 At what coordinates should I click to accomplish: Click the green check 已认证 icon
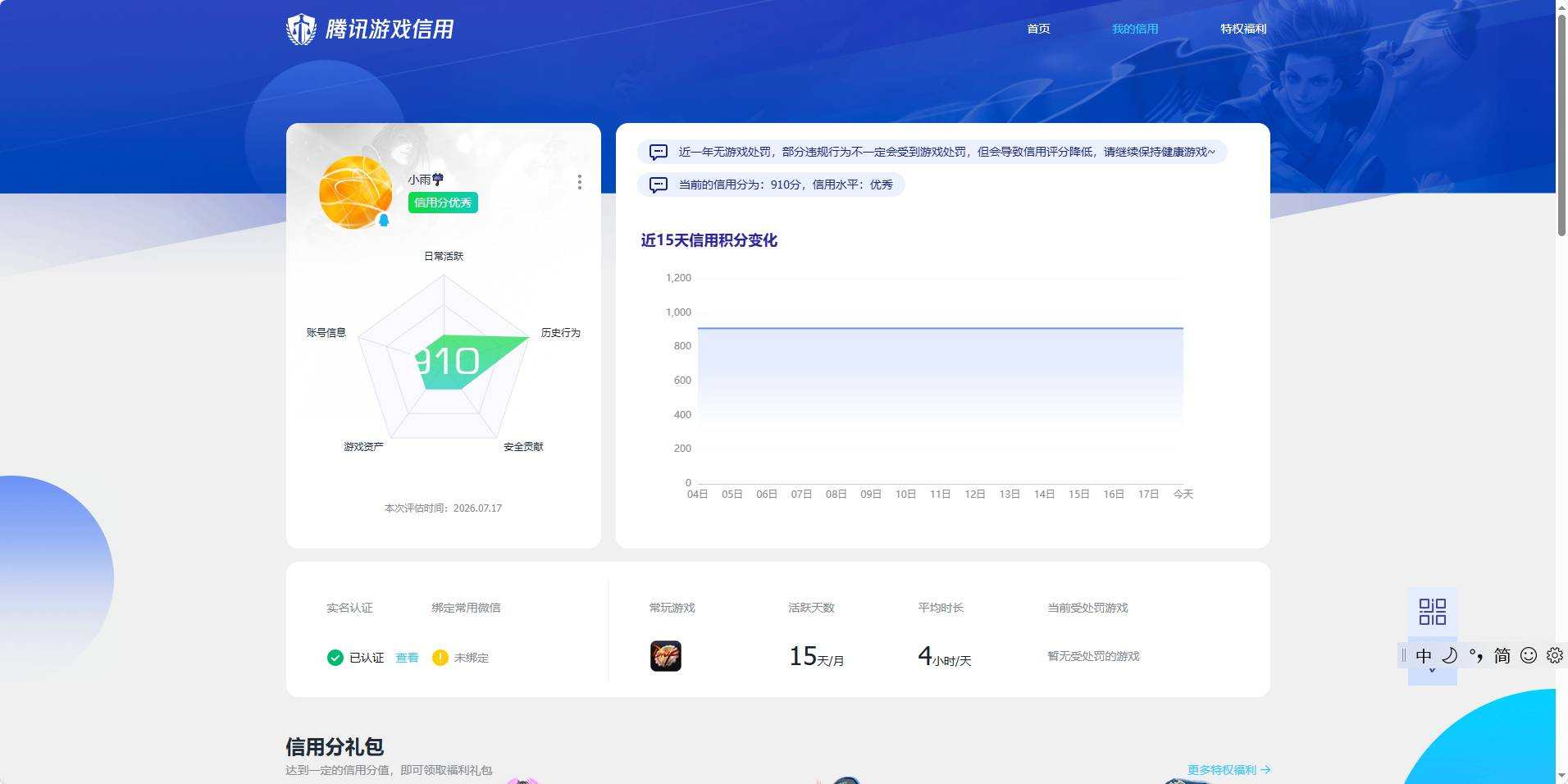pyautogui.click(x=335, y=658)
